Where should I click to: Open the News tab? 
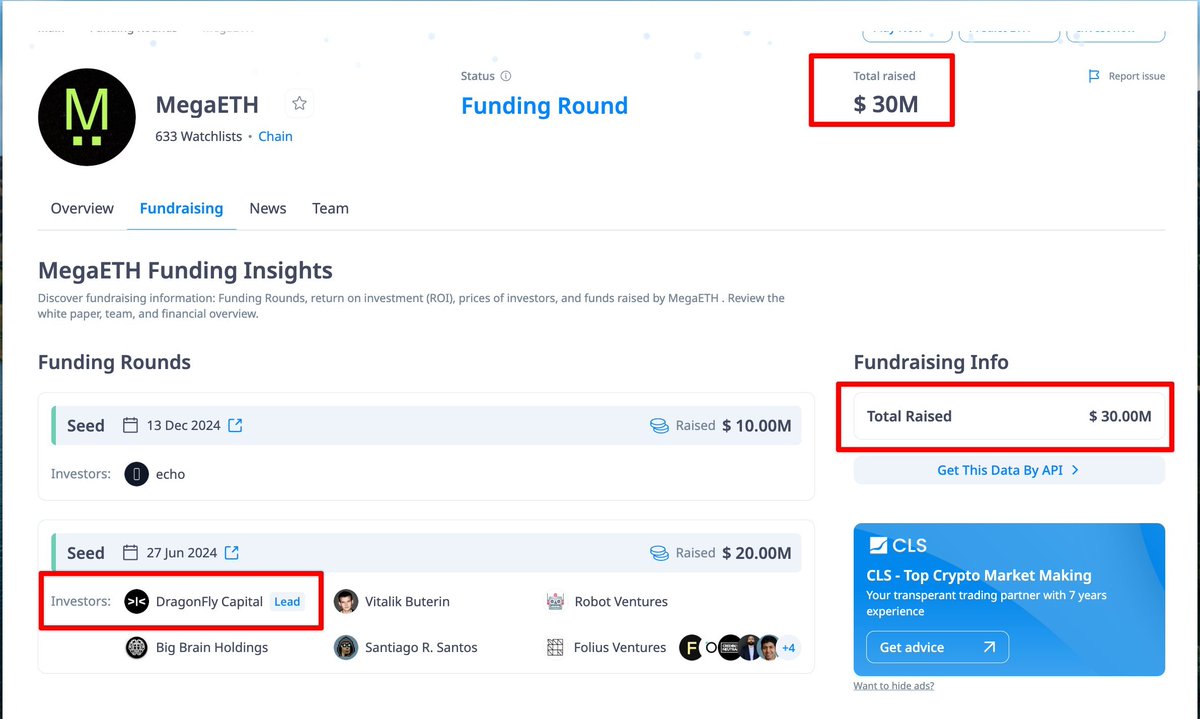point(268,208)
